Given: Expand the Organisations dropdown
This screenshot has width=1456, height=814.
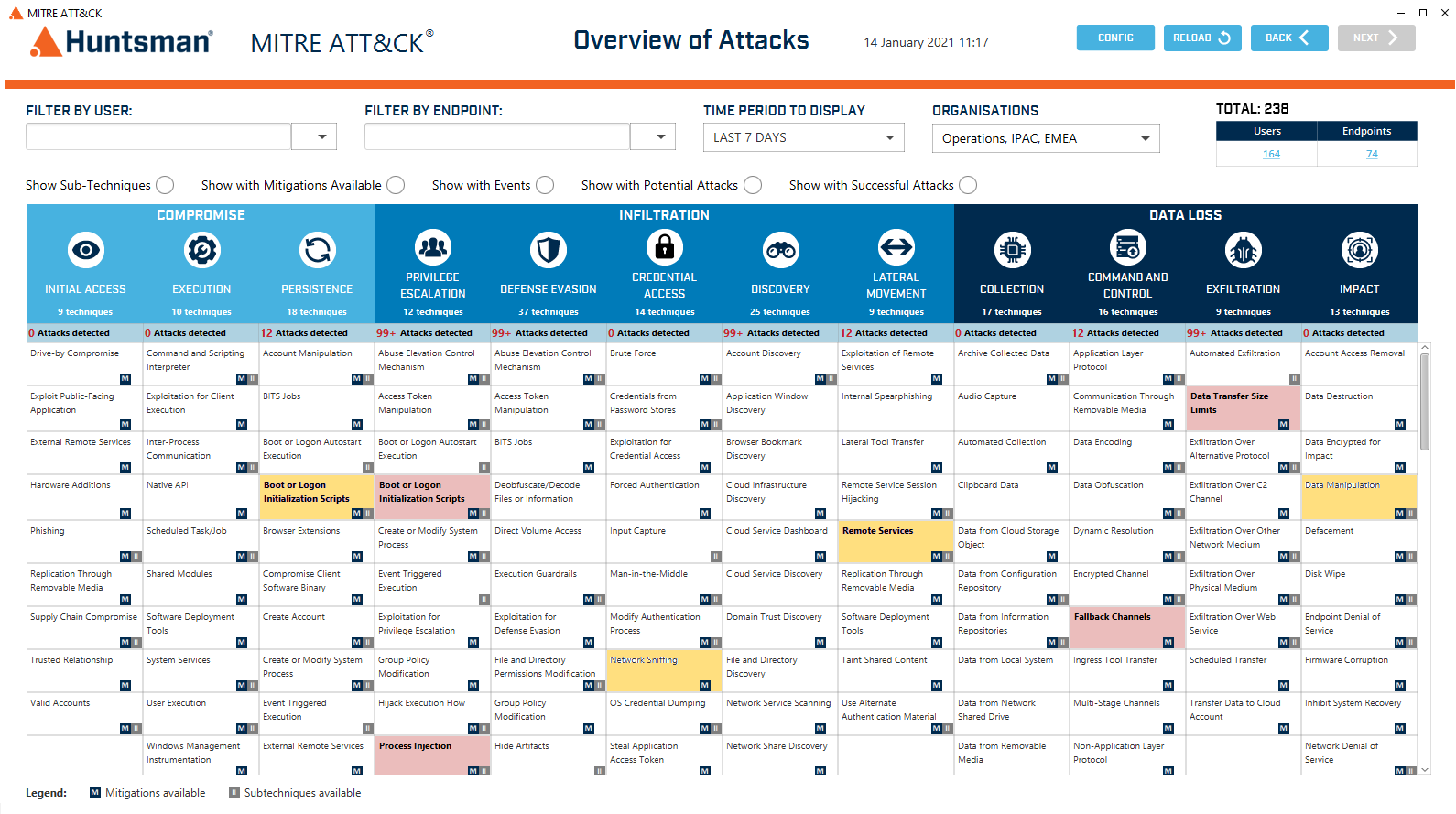Looking at the screenshot, I should click(x=1045, y=138).
